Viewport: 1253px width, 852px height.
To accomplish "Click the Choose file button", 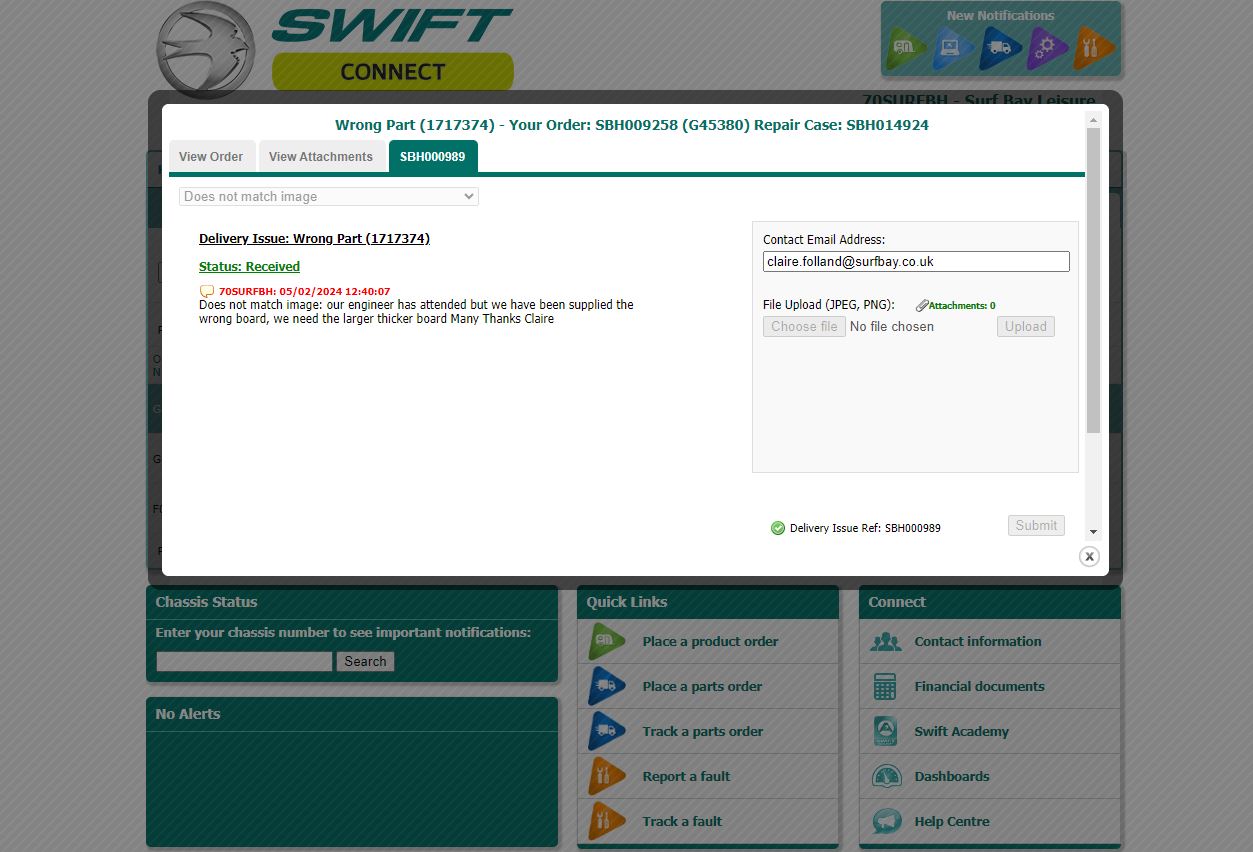I will [x=804, y=326].
